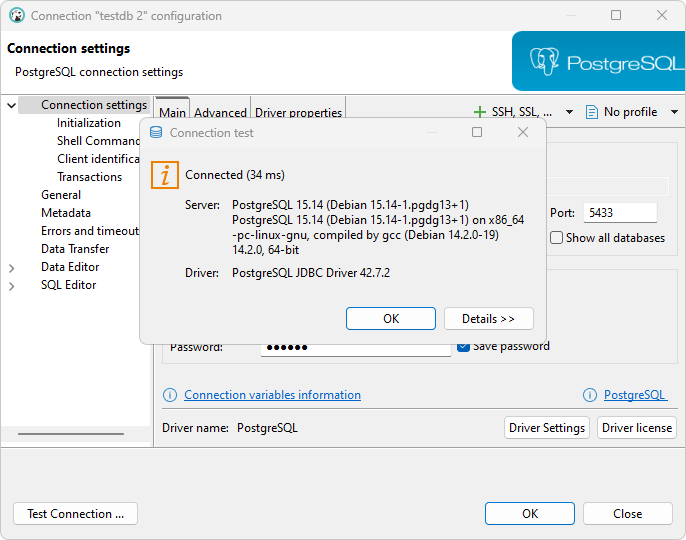Switch to the Driver properties tab
The width and height of the screenshot is (686, 540).
click(298, 113)
